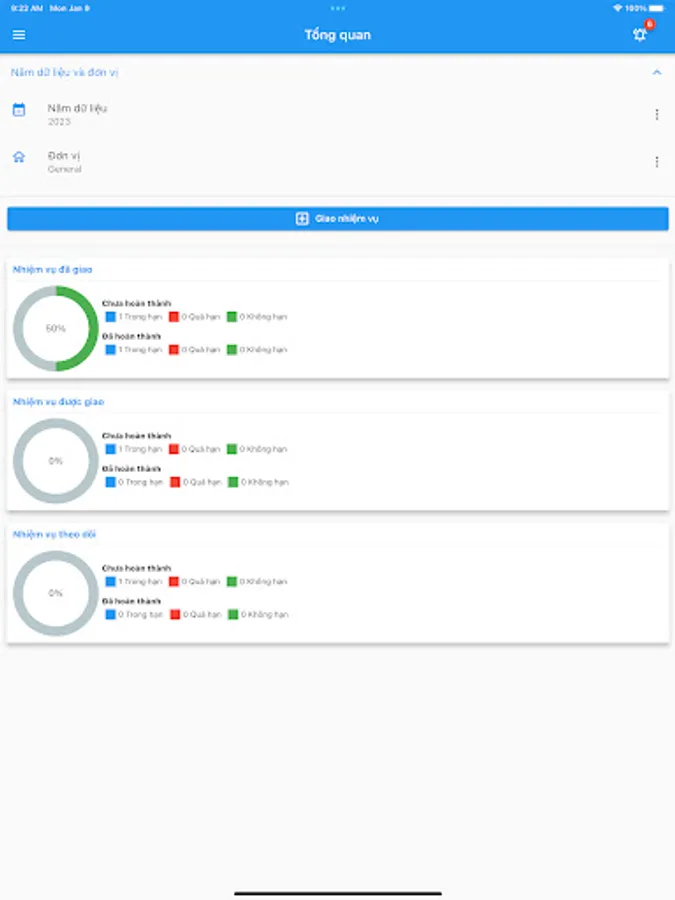
Task: Open the Nhiệm vụ theo dõi card title
Action: click(x=54, y=534)
